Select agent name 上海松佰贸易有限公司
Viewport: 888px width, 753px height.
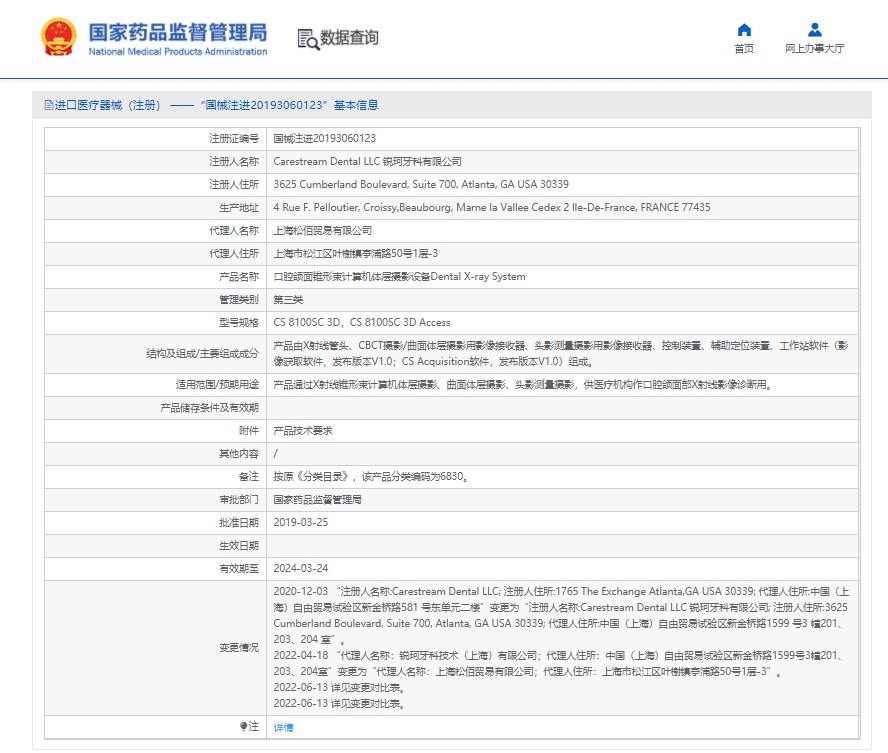click(x=322, y=231)
